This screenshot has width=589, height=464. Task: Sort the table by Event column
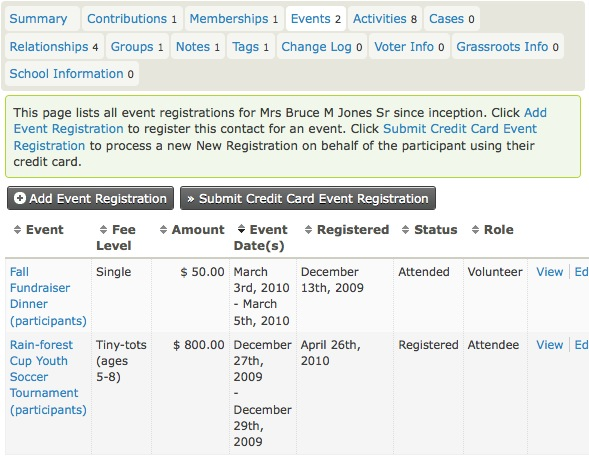[39, 230]
